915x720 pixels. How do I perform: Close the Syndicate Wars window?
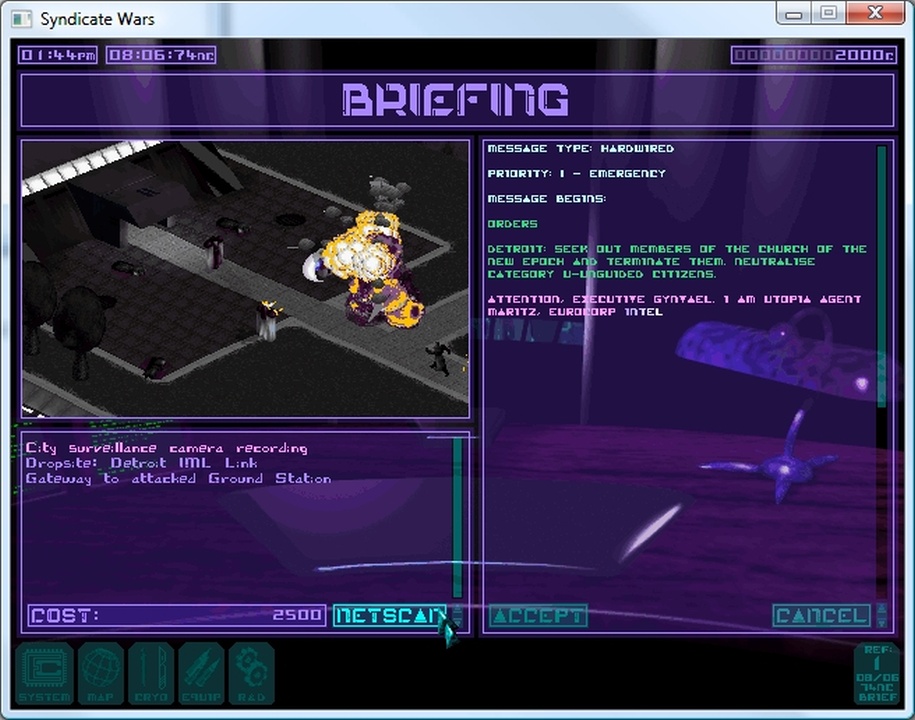coord(875,13)
